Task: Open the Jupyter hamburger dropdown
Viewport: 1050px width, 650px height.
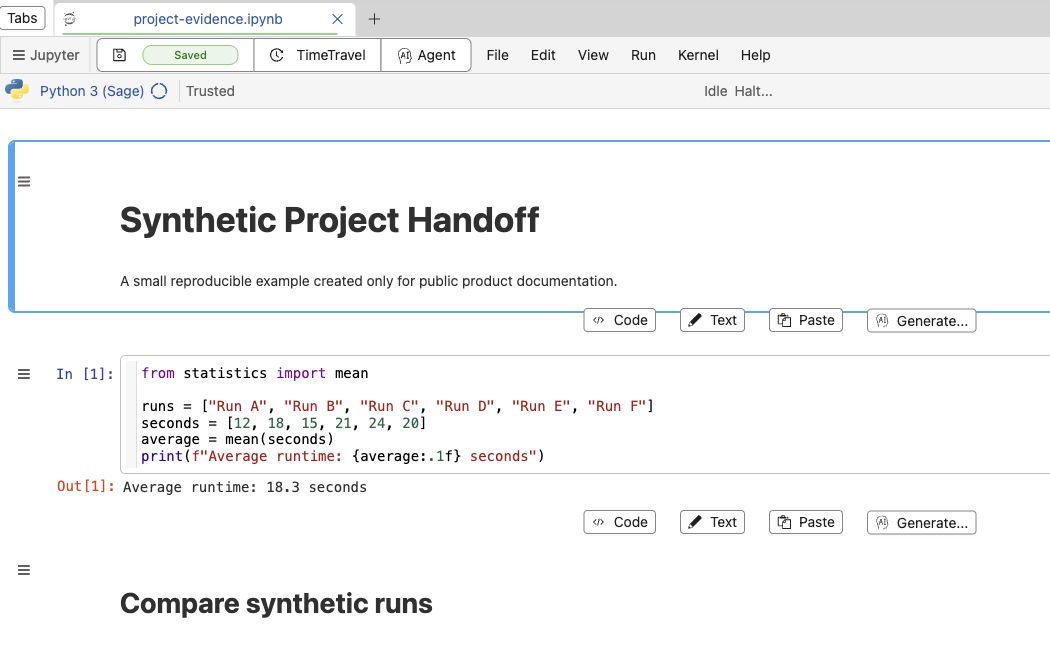Action: (46, 55)
